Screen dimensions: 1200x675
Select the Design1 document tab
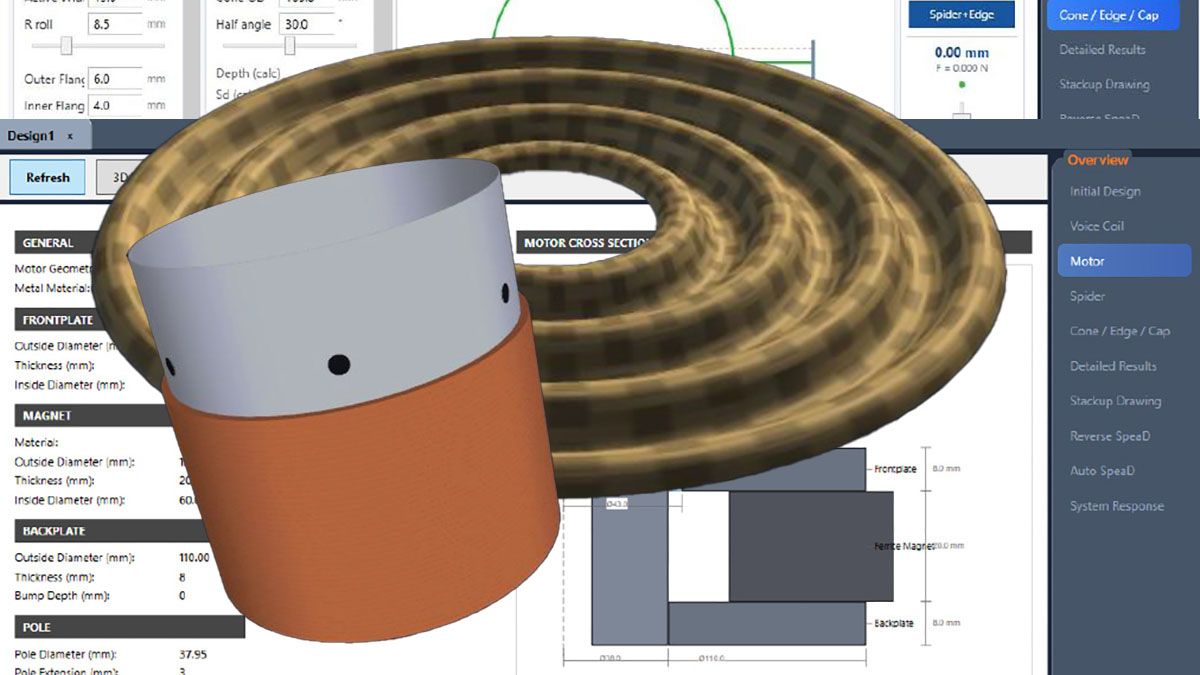(x=45, y=135)
